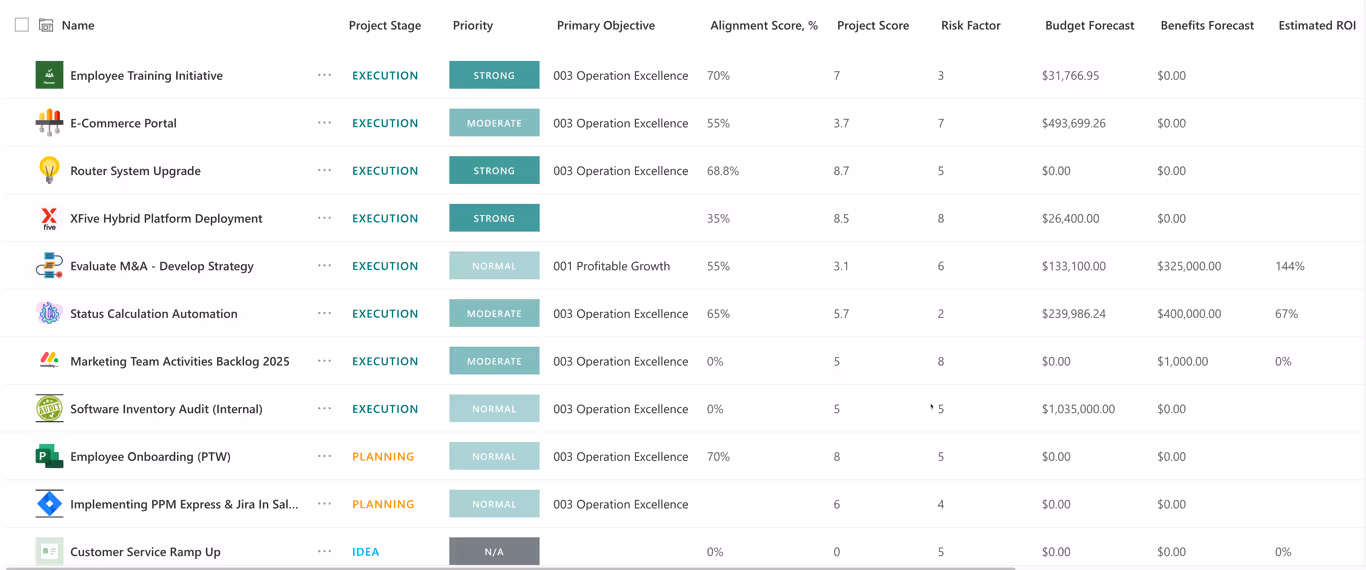Toggle the select-all checkbox in header

pyautogui.click(x=22, y=25)
